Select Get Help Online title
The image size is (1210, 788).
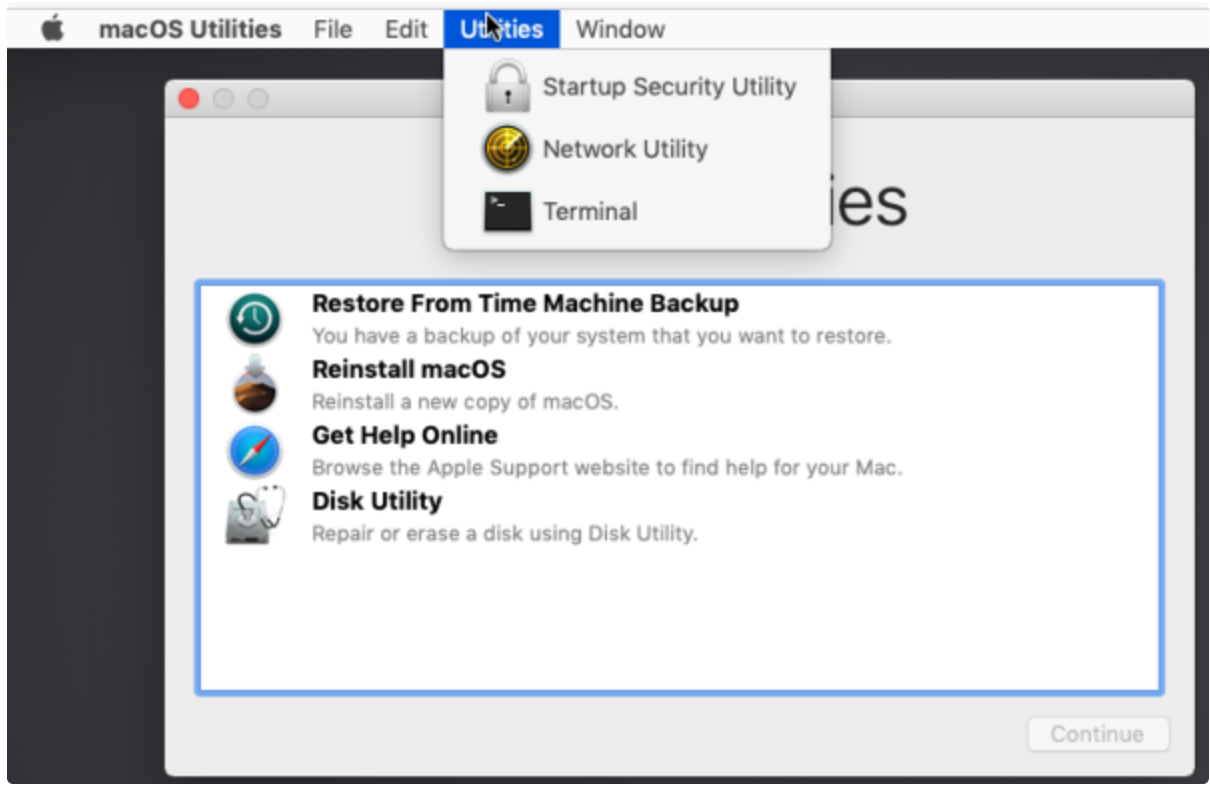405,435
